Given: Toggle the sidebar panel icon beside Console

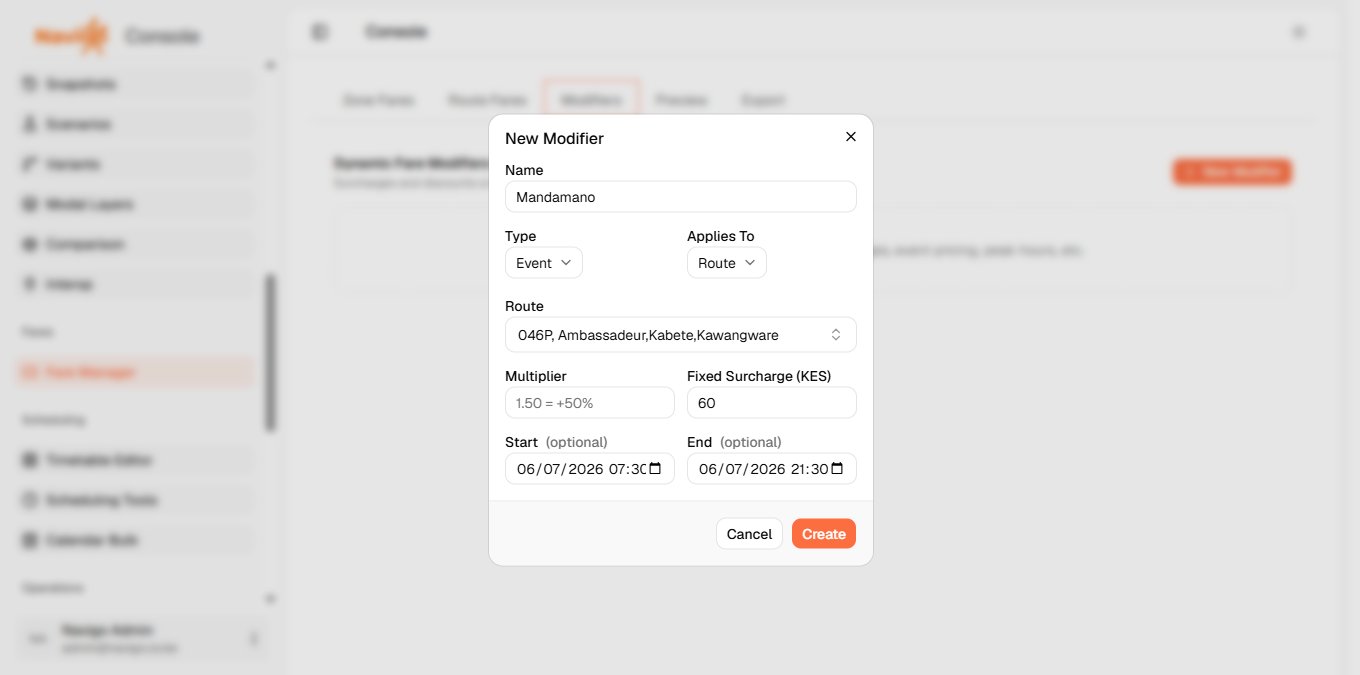Looking at the screenshot, I should [x=320, y=32].
